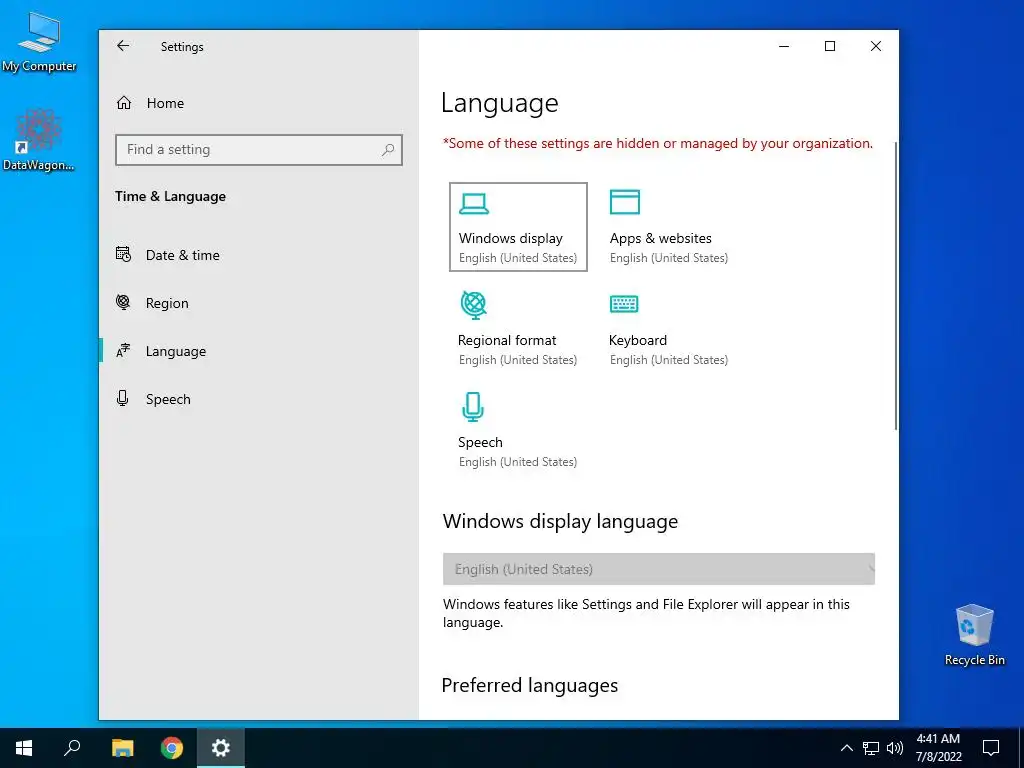Click the 'Time & Language' section title
Image resolution: width=1024 pixels, height=768 pixels.
tap(170, 197)
